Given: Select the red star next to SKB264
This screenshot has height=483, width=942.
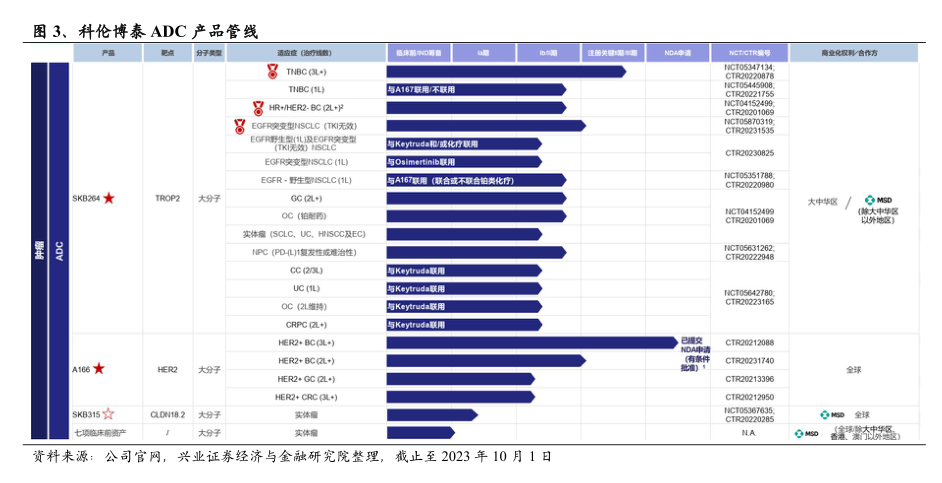Looking at the screenshot, I should coord(109,198).
